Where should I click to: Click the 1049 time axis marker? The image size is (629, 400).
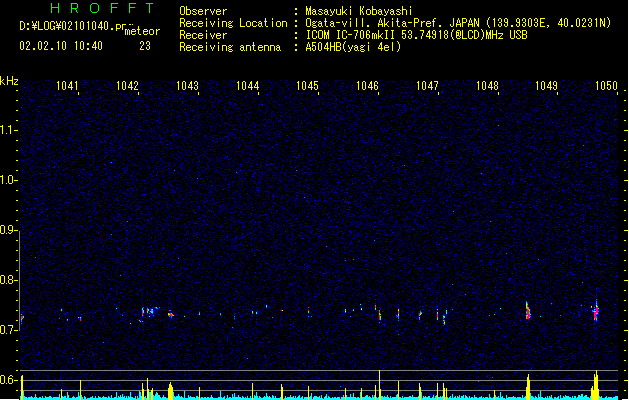click(546, 86)
